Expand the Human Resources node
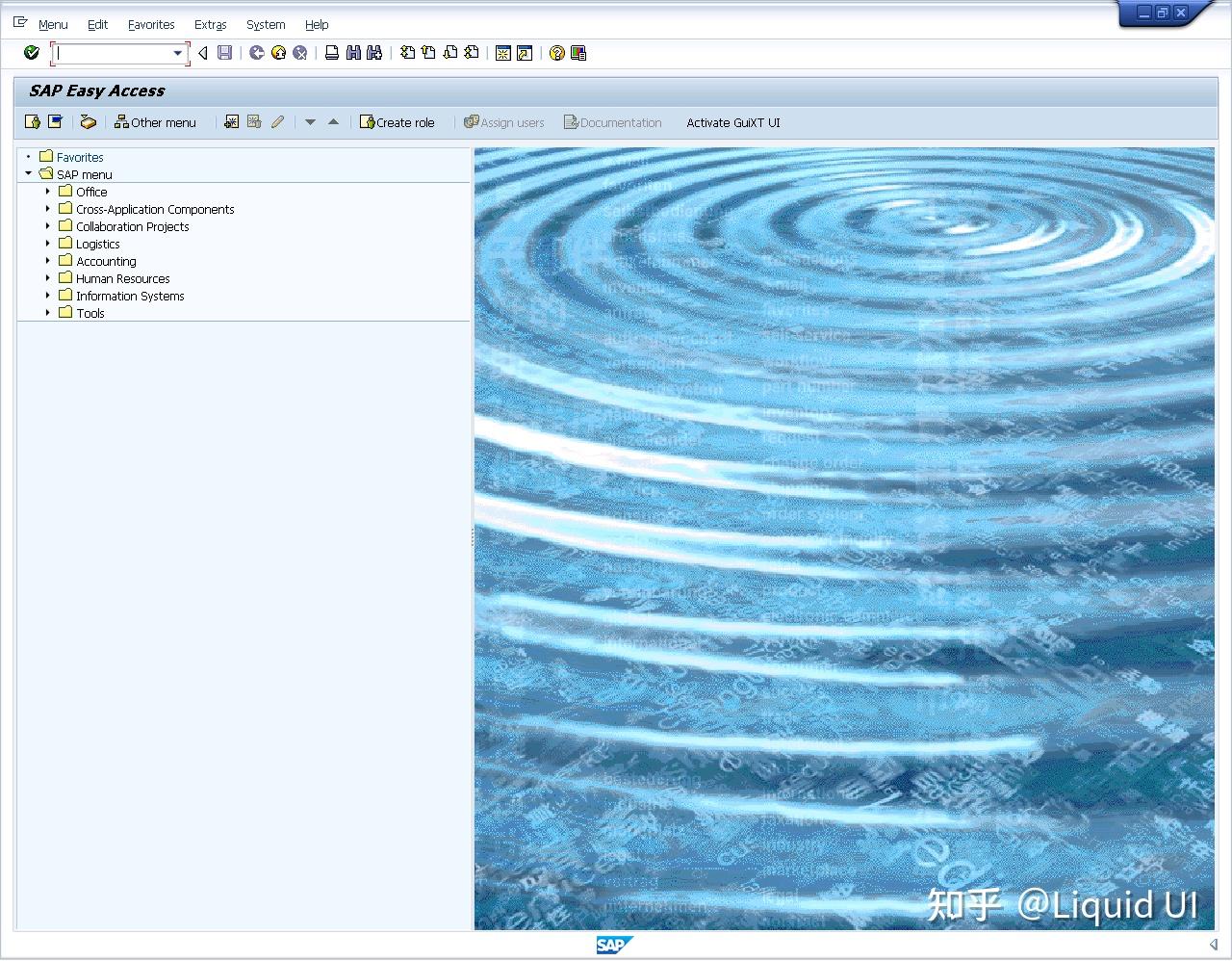The height and width of the screenshot is (961, 1232). [47, 278]
